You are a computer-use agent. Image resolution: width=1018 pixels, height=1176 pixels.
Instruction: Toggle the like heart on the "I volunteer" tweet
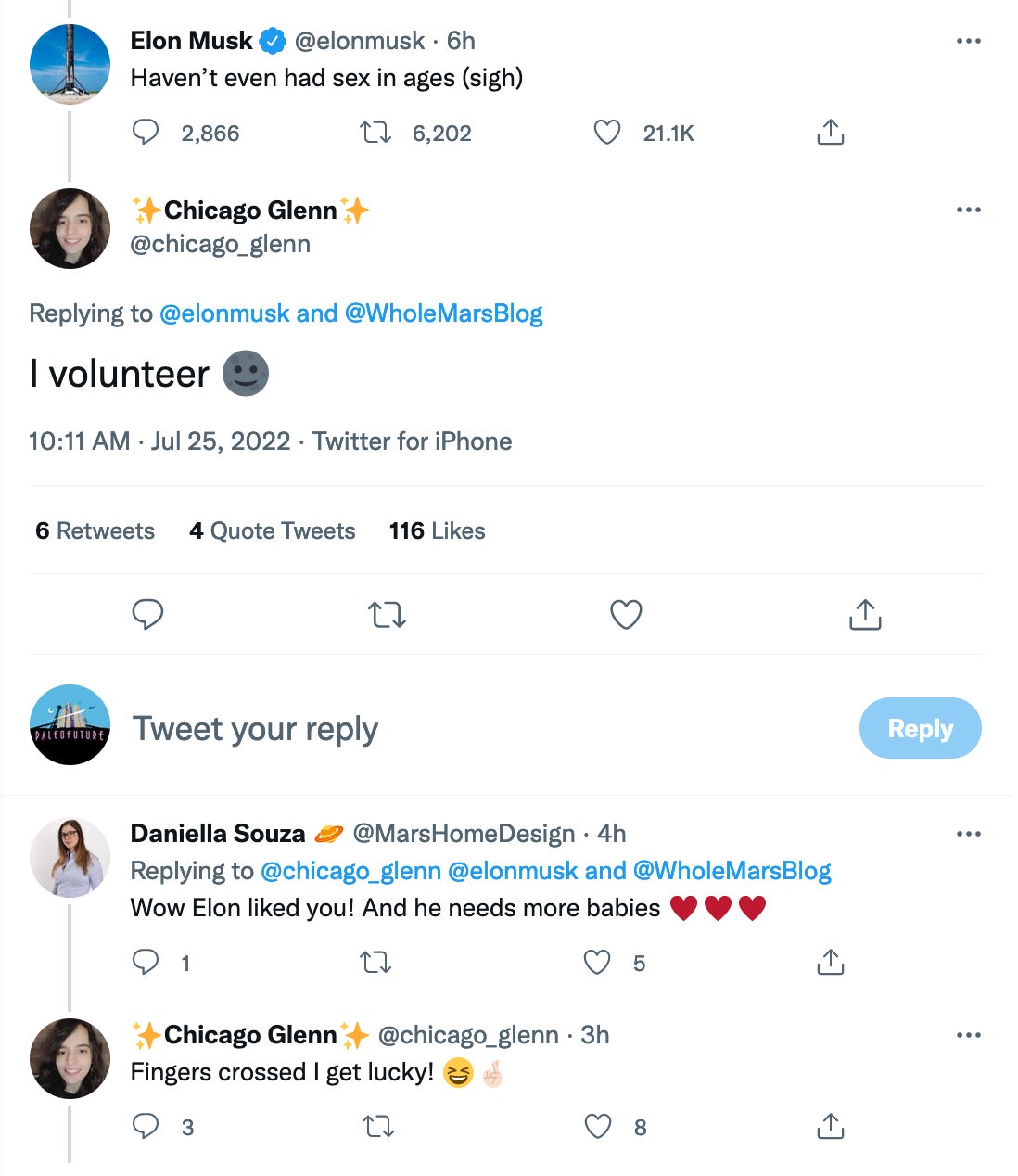point(626,614)
